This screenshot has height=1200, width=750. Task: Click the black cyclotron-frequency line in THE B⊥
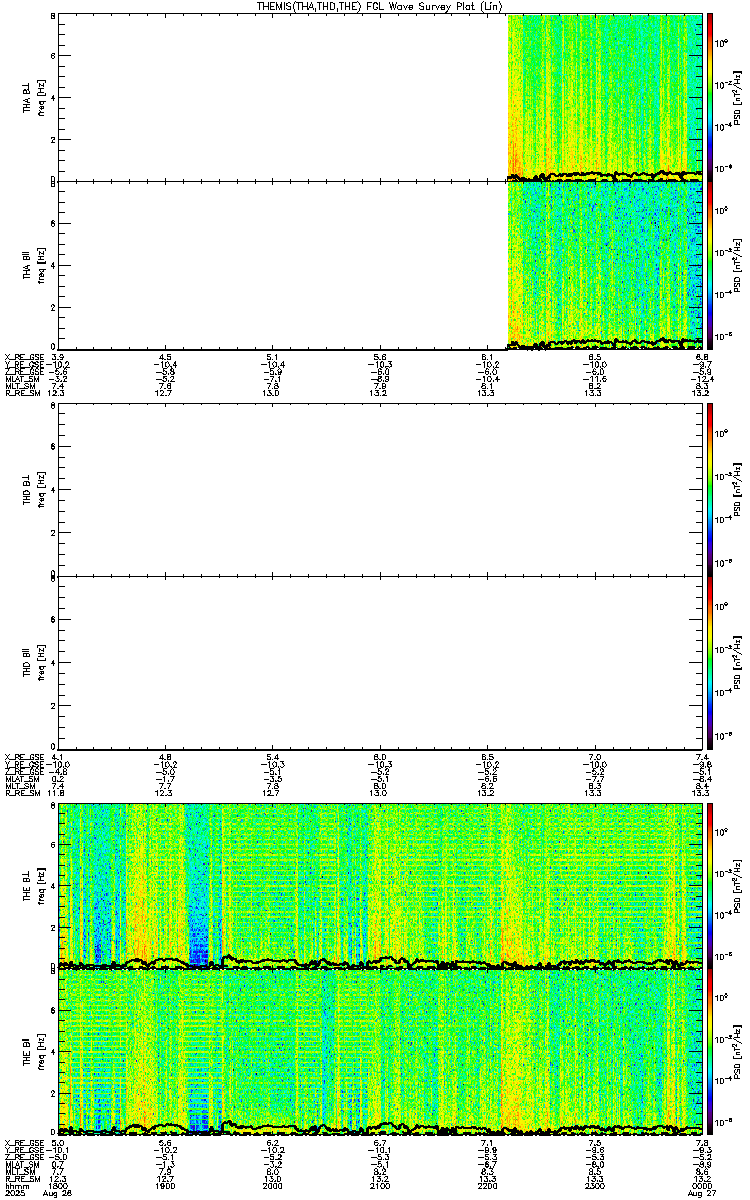pyautogui.click(x=379, y=962)
